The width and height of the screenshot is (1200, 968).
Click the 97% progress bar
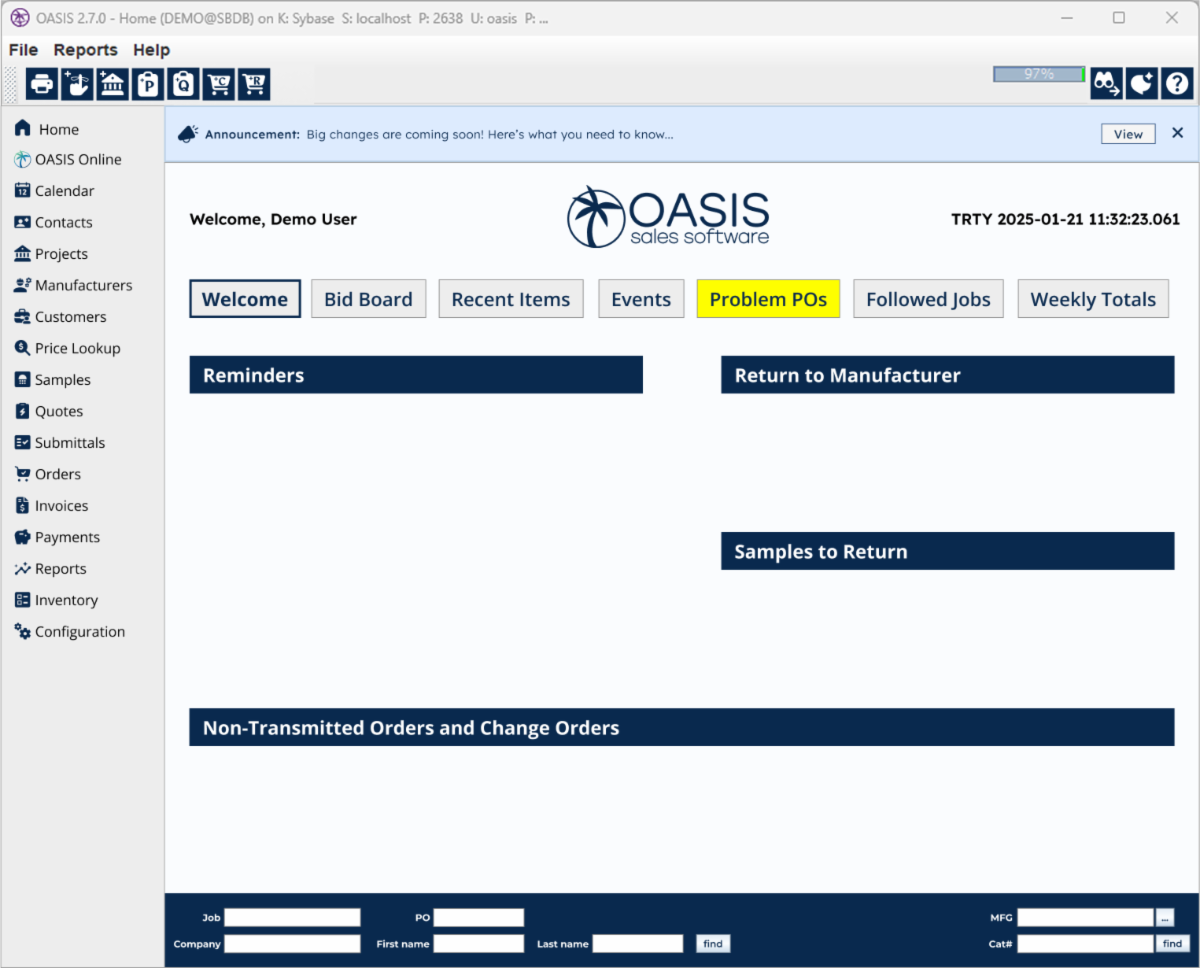(x=1039, y=74)
